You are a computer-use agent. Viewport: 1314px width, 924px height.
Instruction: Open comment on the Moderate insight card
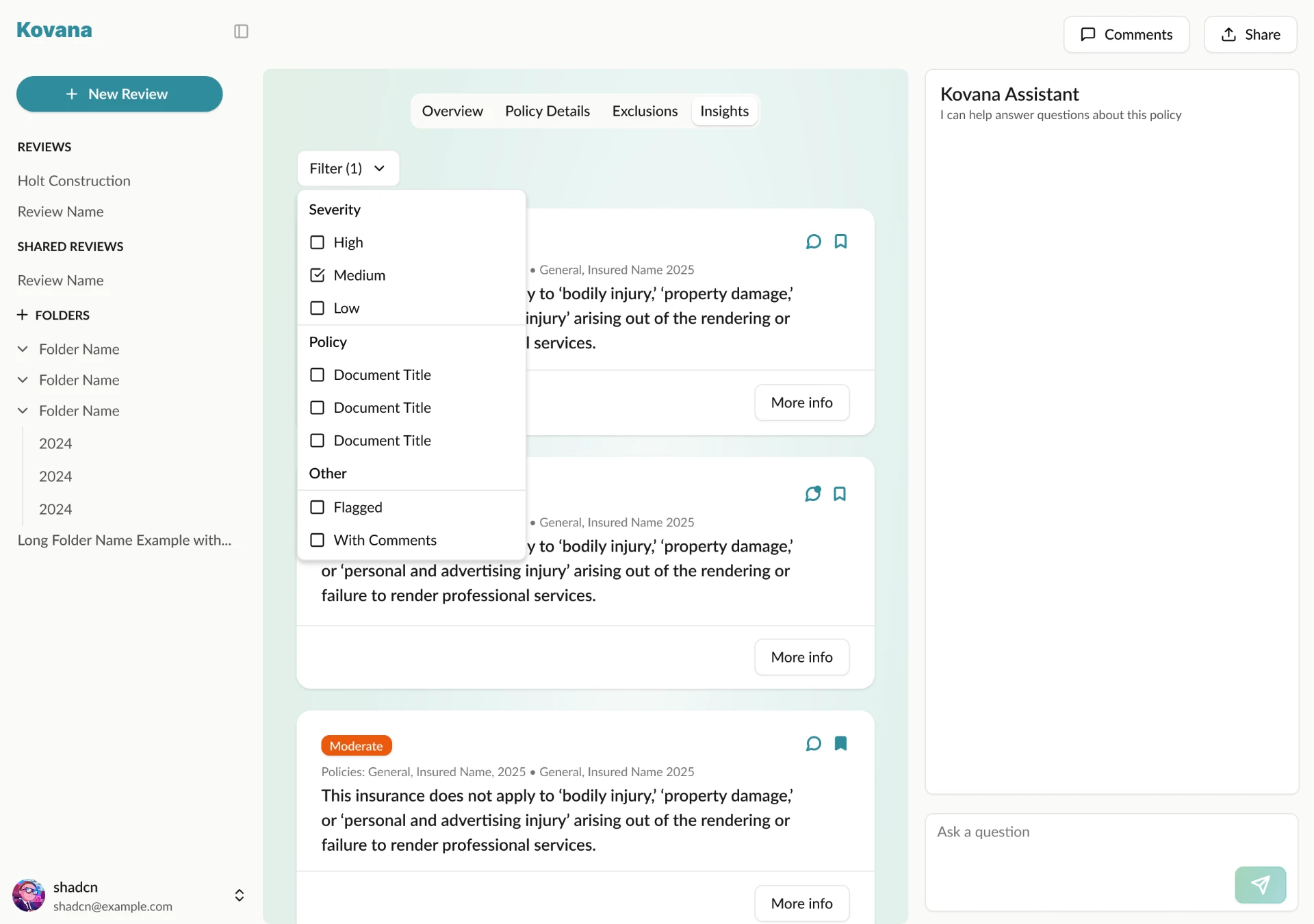tap(813, 744)
